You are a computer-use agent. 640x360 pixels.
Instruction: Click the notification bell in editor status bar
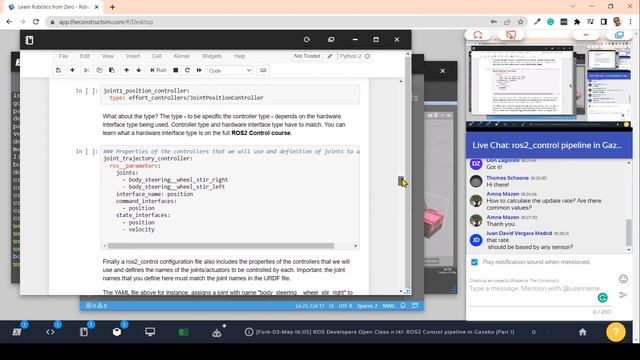pyautogui.click(x=403, y=306)
